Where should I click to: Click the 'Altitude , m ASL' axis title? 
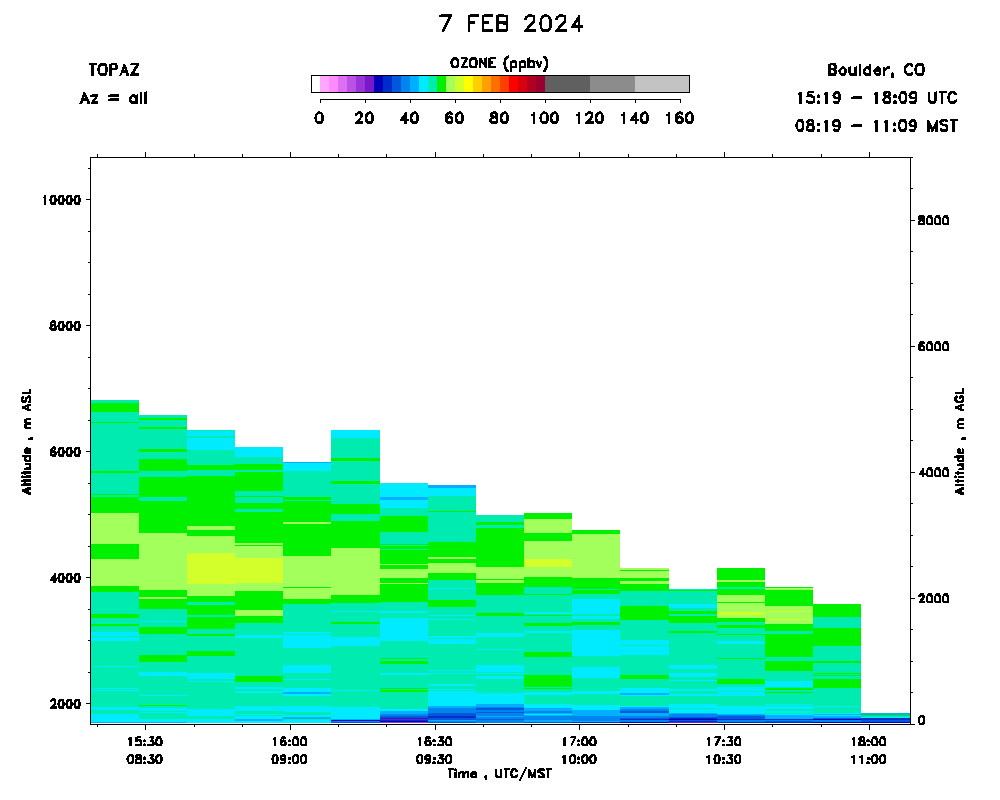[x=27, y=441]
